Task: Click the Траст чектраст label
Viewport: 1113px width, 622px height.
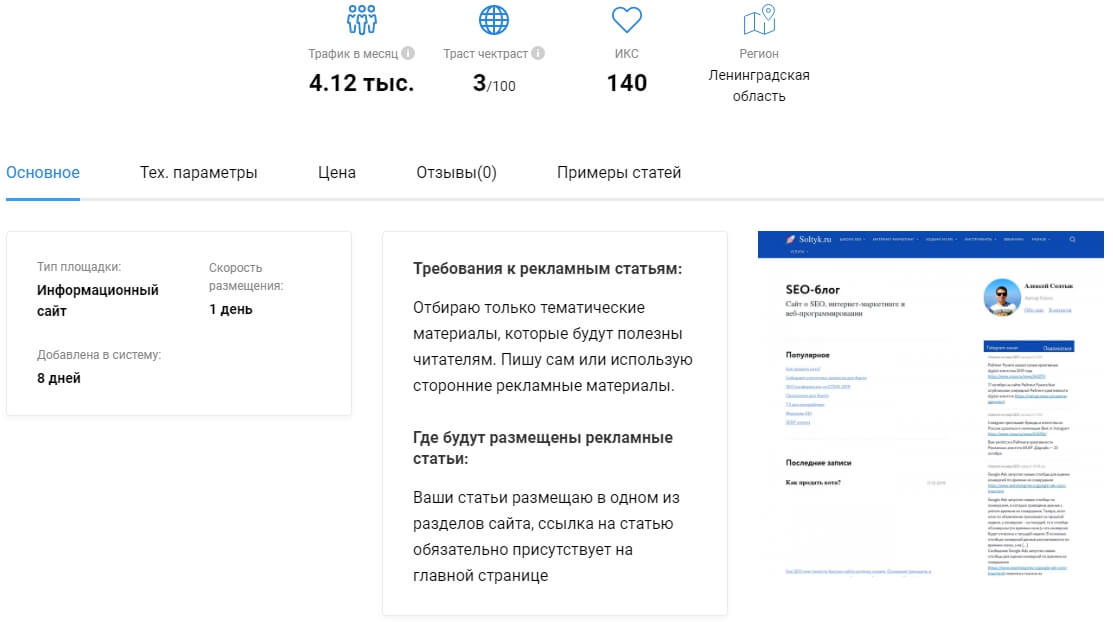Action: [x=486, y=54]
